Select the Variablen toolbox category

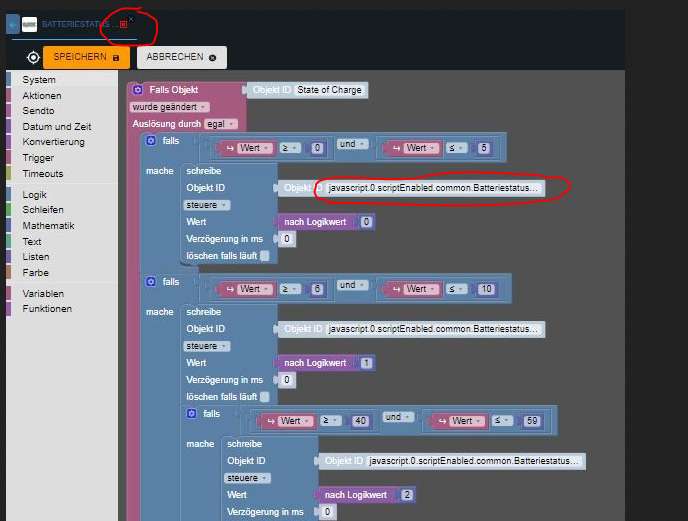click(x=43, y=294)
